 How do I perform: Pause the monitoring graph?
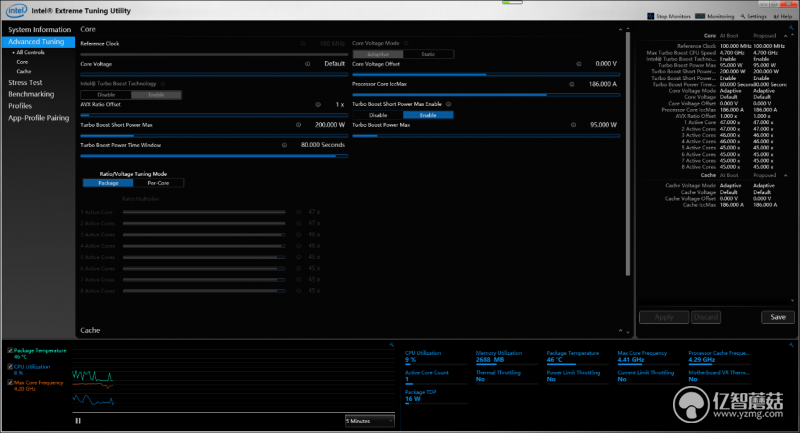pyautogui.click(x=78, y=421)
